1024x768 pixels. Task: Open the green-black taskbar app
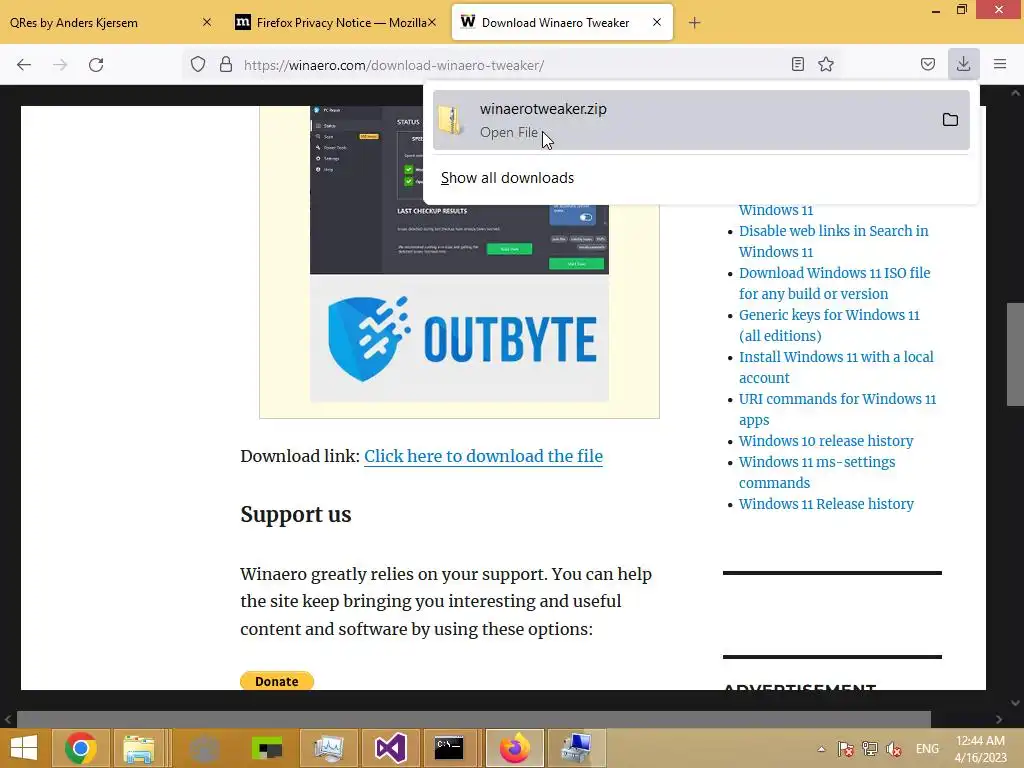pyautogui.click(x=267, y=748)
